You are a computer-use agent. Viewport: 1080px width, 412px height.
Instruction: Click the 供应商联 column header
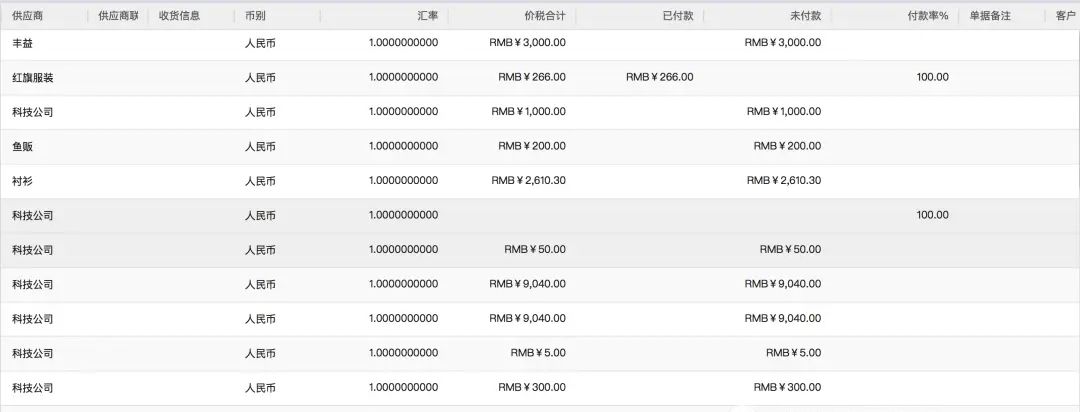click(x=118, y=16)
